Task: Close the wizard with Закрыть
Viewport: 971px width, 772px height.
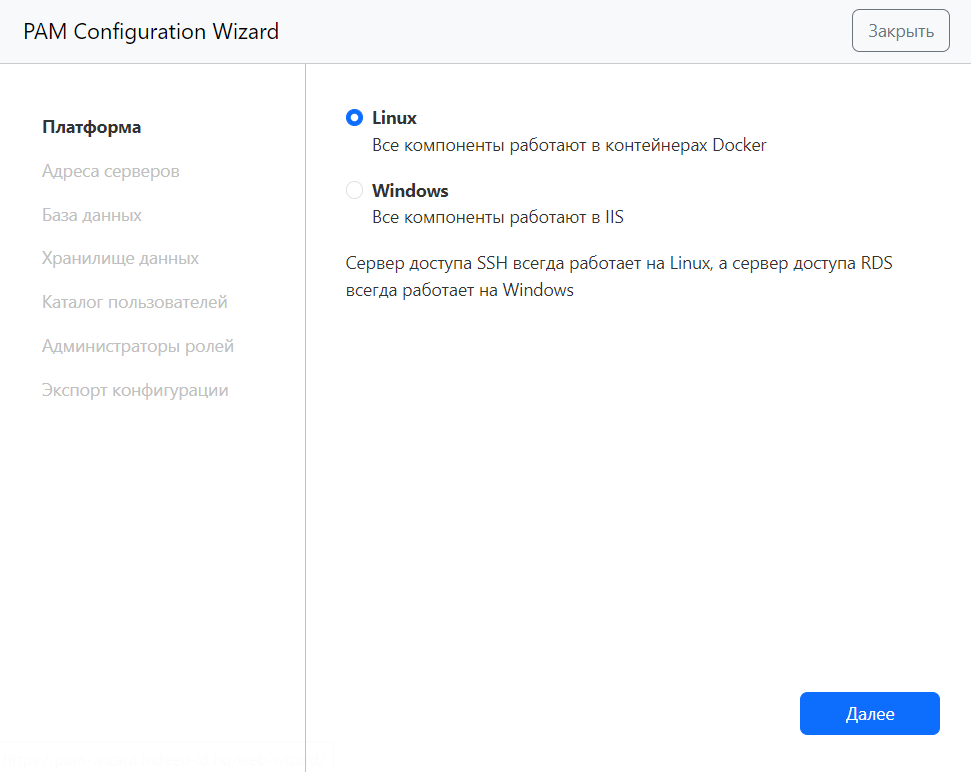Action: (x=900, y=31)
